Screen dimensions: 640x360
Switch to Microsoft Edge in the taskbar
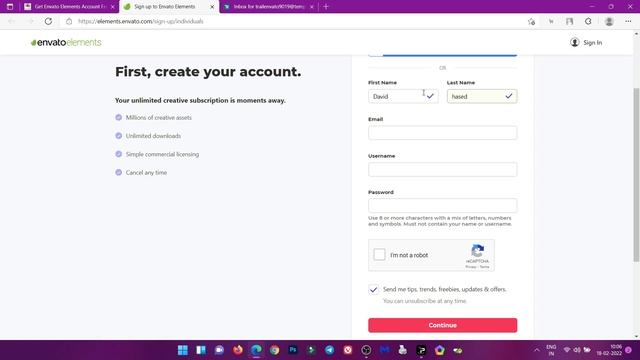pyautogui.click(x=256, y=350)
